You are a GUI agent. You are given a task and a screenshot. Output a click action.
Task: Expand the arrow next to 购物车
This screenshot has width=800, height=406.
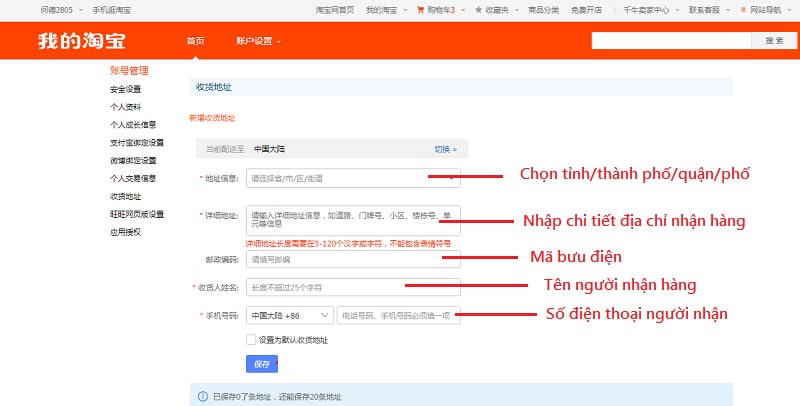pyautogui.click(x=463, y=10)
